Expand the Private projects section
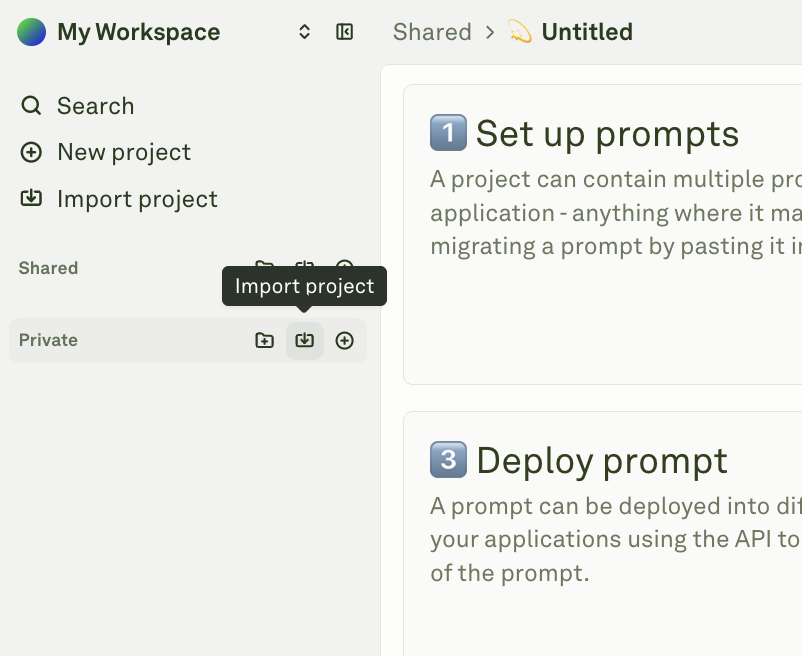 coord(47,340)
